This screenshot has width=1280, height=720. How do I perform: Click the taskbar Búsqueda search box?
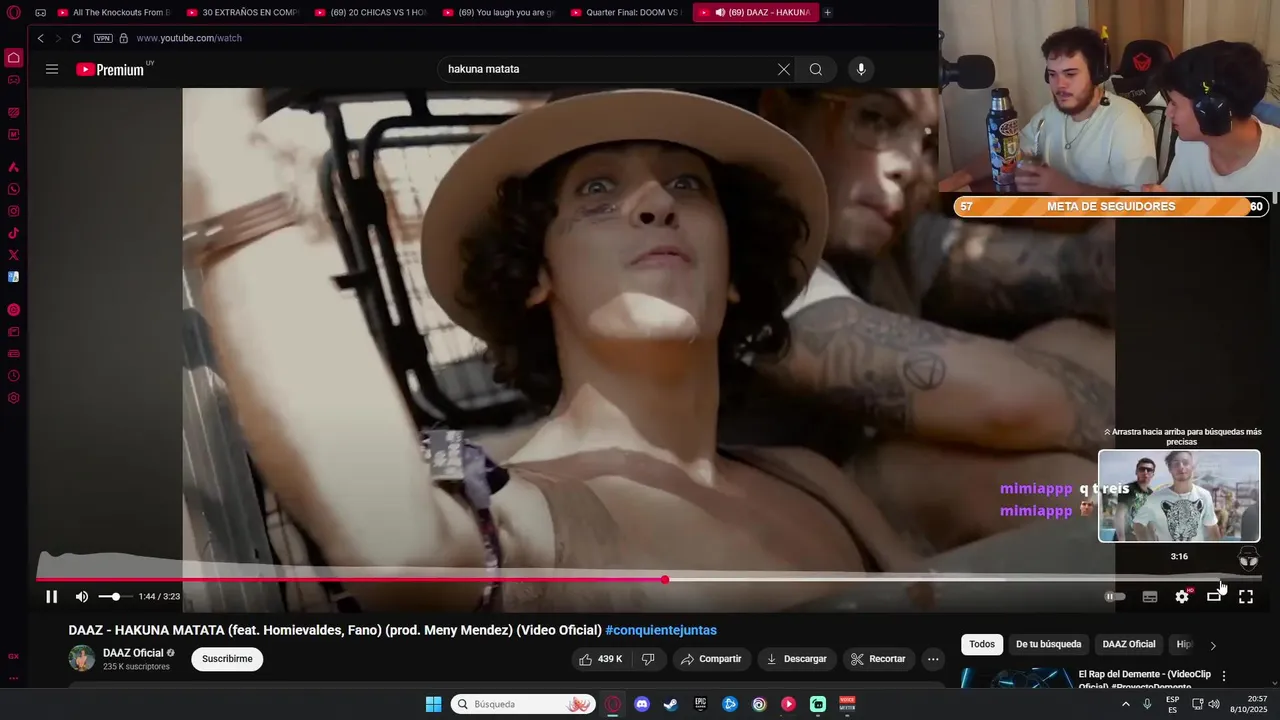click(523, 704)
